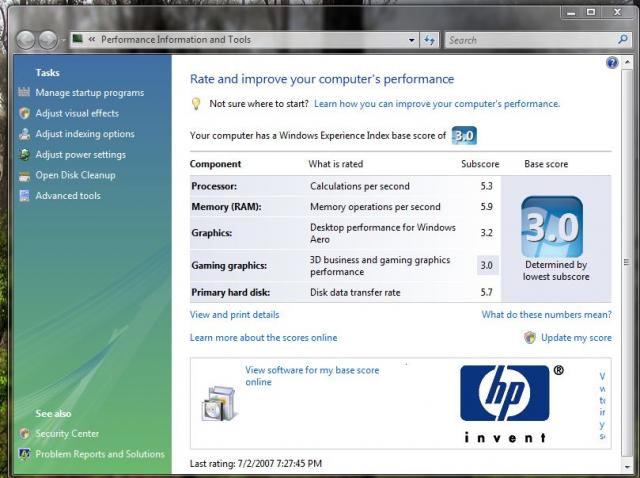
Task: Click the Last rating date text
Action: [256, 464]
